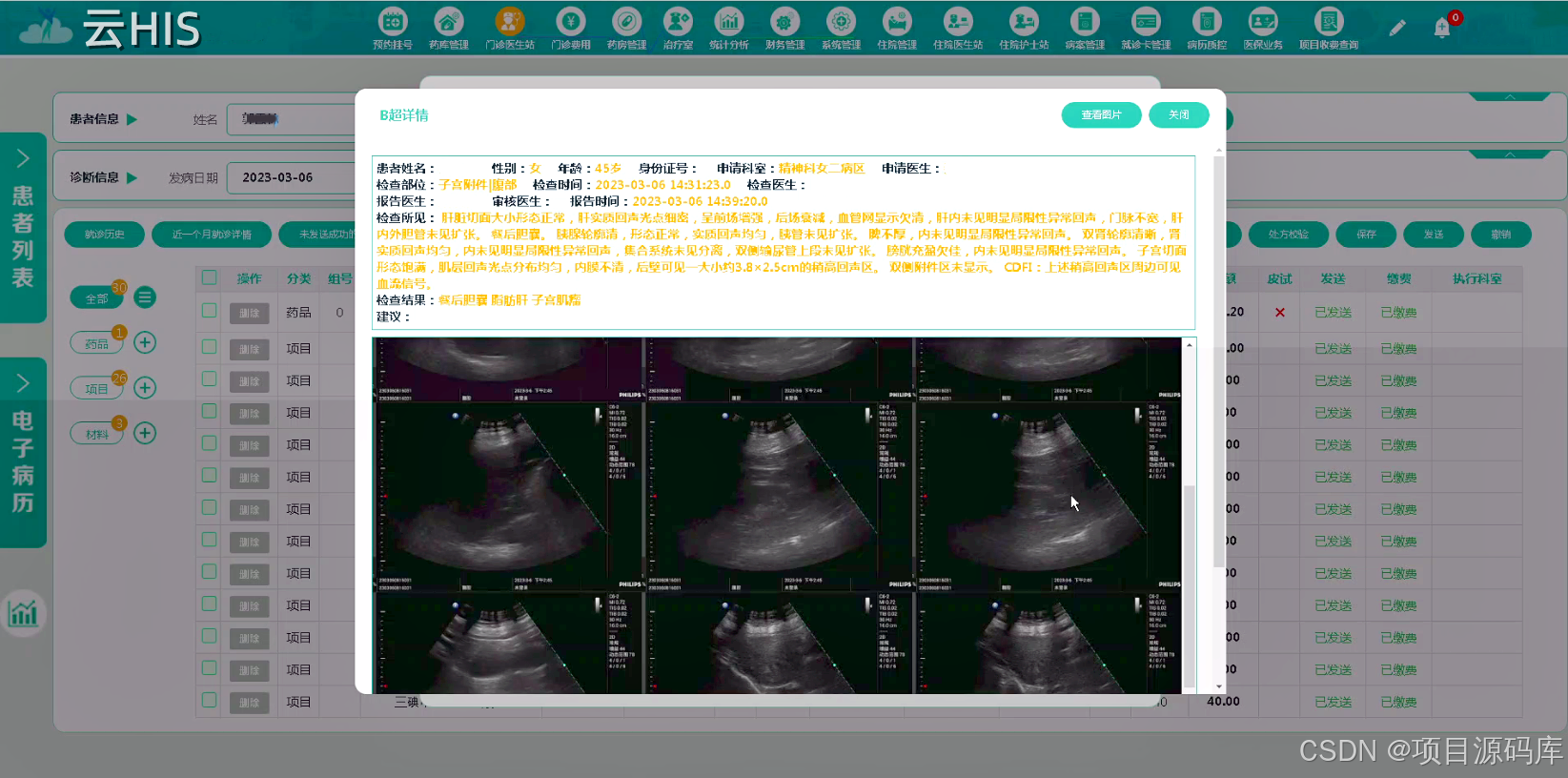Click the pencil edit icon in header
Screen dimensions: 1568x778
point(1397,29)
